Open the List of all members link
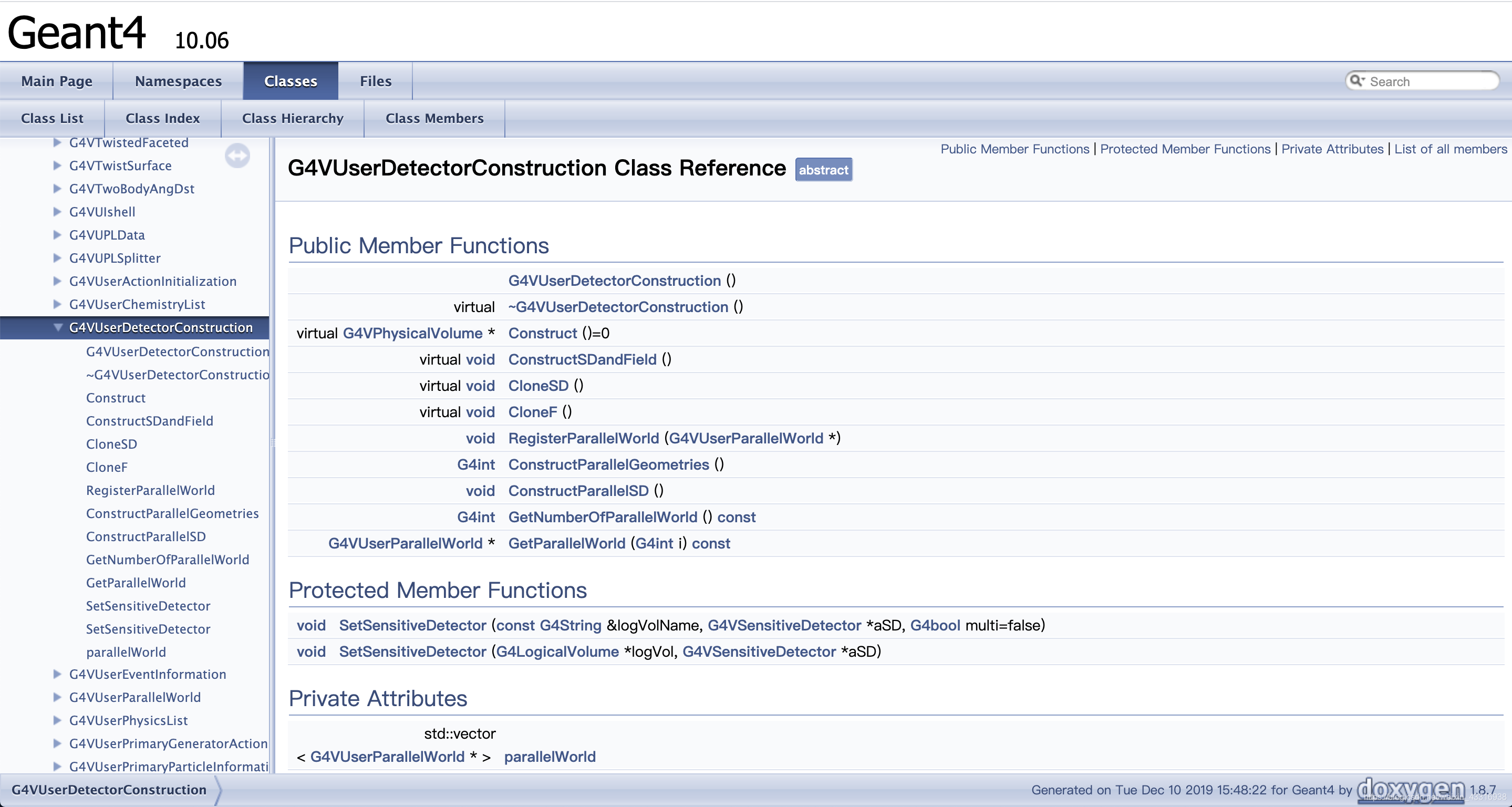The image size is (1512, 807). pos(1450,149)
